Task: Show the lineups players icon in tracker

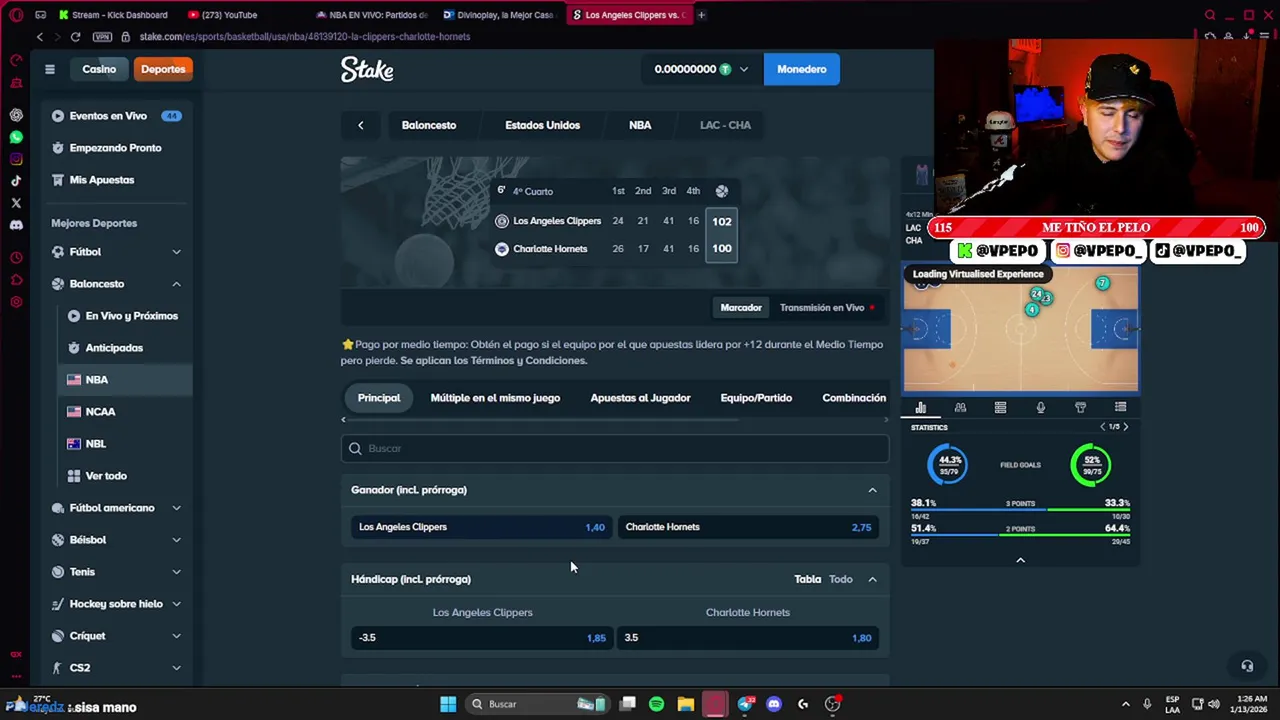Action: click(960, 407)
